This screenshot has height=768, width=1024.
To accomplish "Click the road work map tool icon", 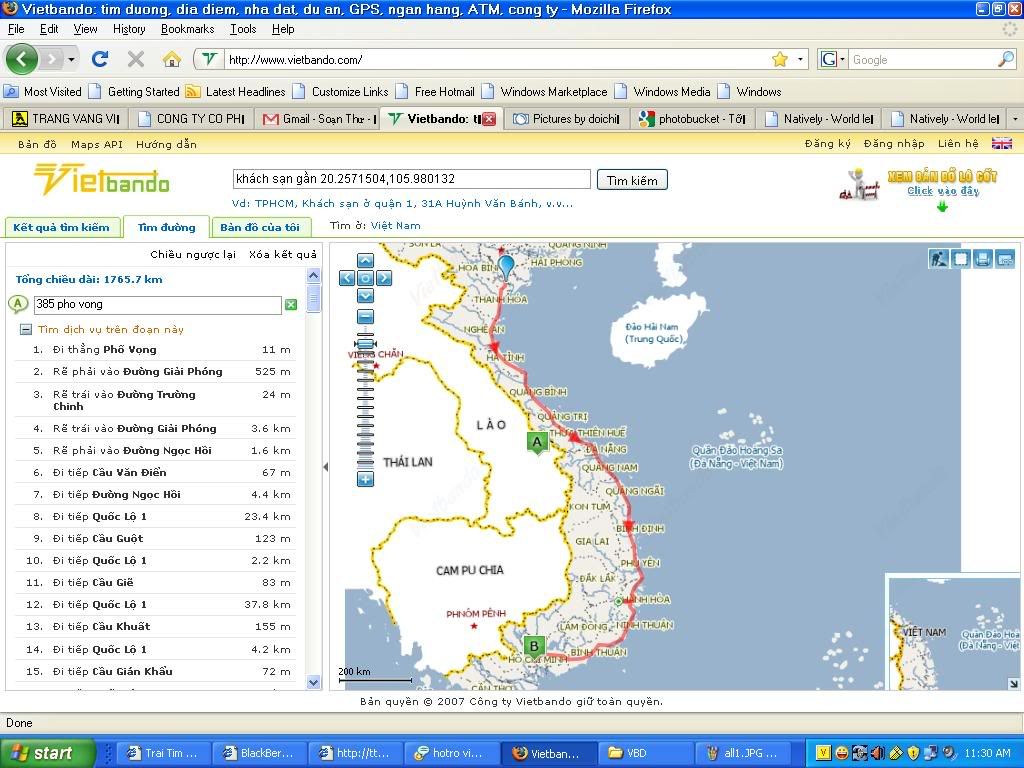I will 938,259.
